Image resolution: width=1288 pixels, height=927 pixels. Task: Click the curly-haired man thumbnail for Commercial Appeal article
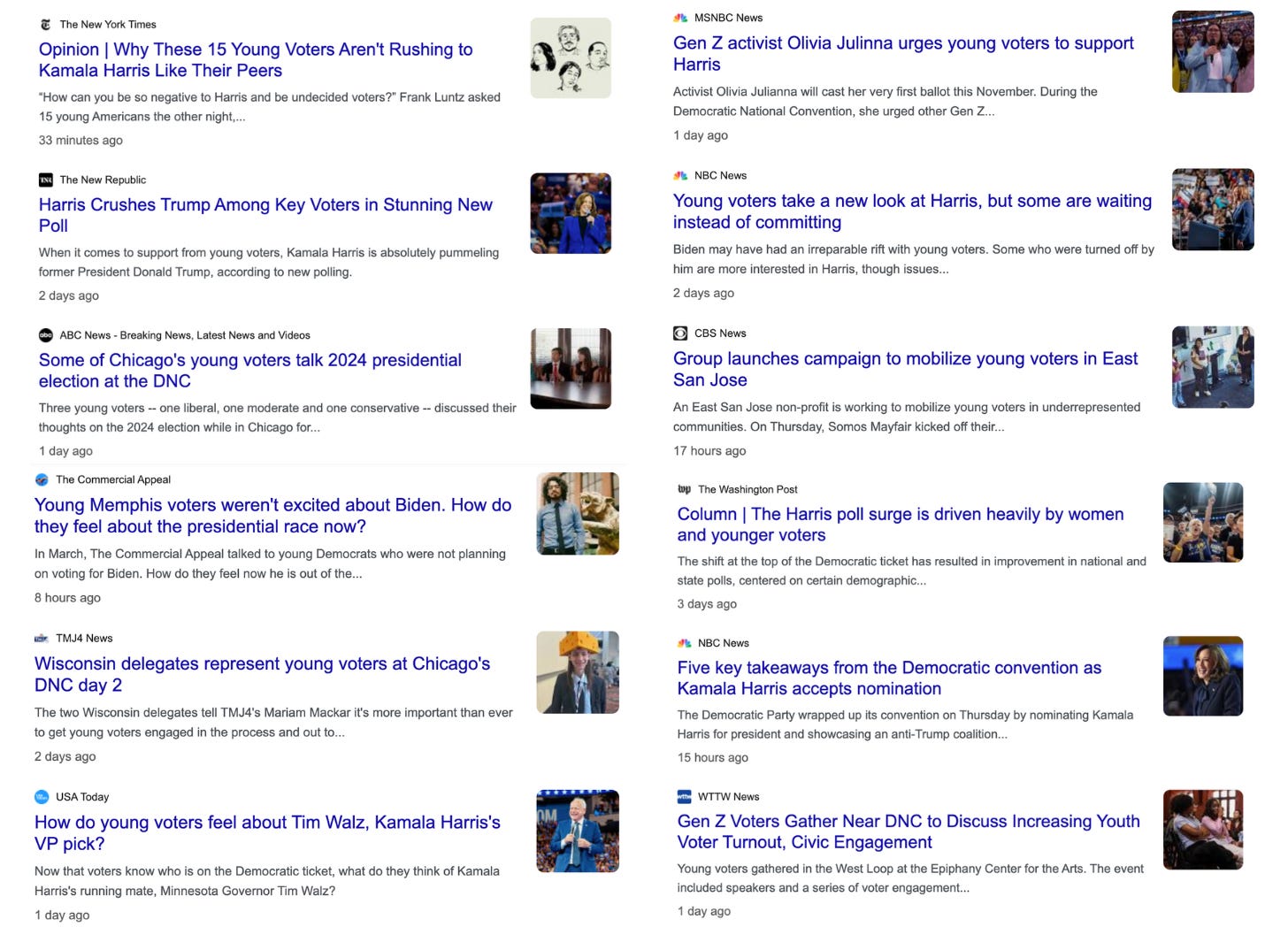578,514
